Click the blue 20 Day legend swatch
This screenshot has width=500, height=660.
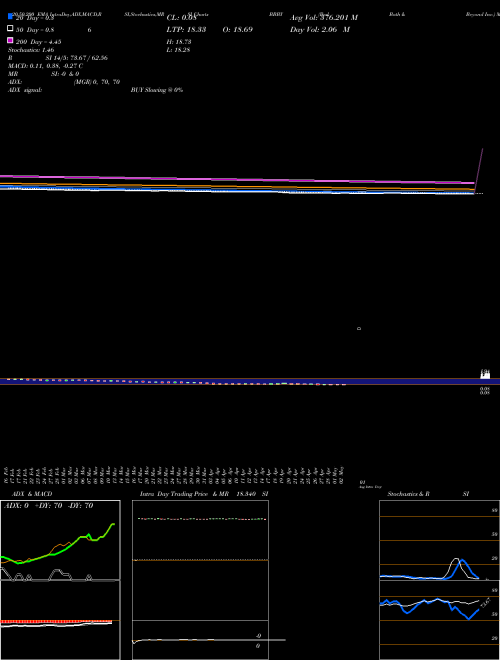10,16
